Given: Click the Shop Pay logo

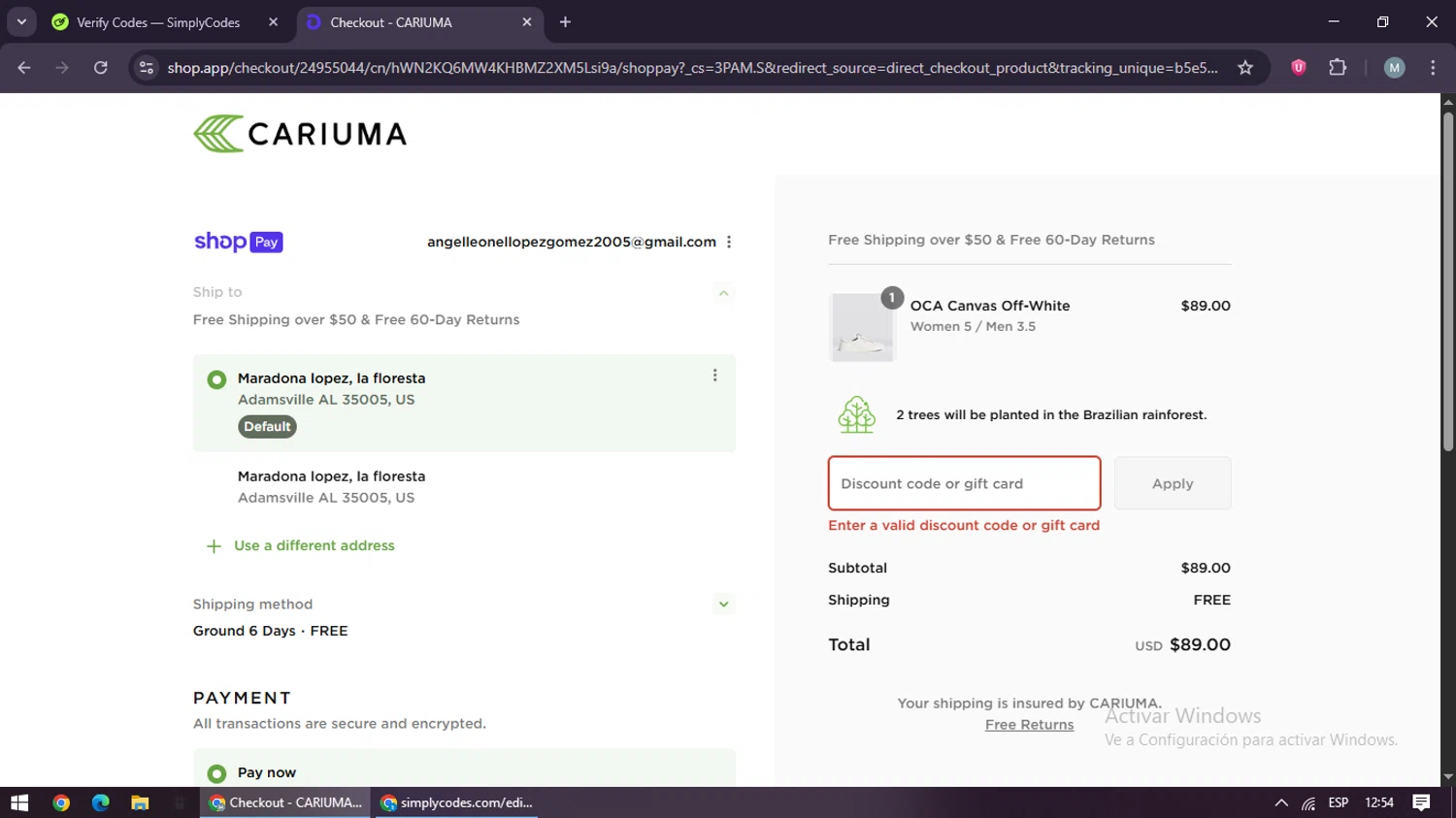Looking at the screenshot, I should click(238, 242).
